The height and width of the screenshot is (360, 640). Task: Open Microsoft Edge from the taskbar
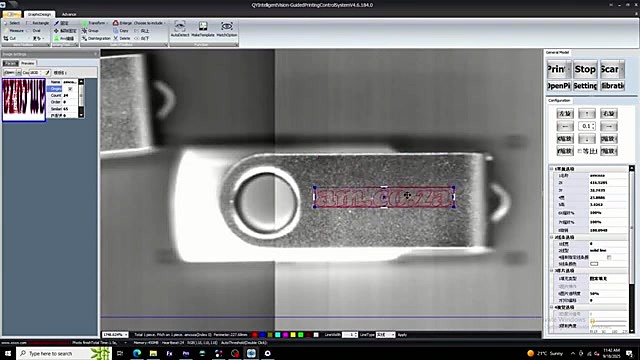coord(137,353)
